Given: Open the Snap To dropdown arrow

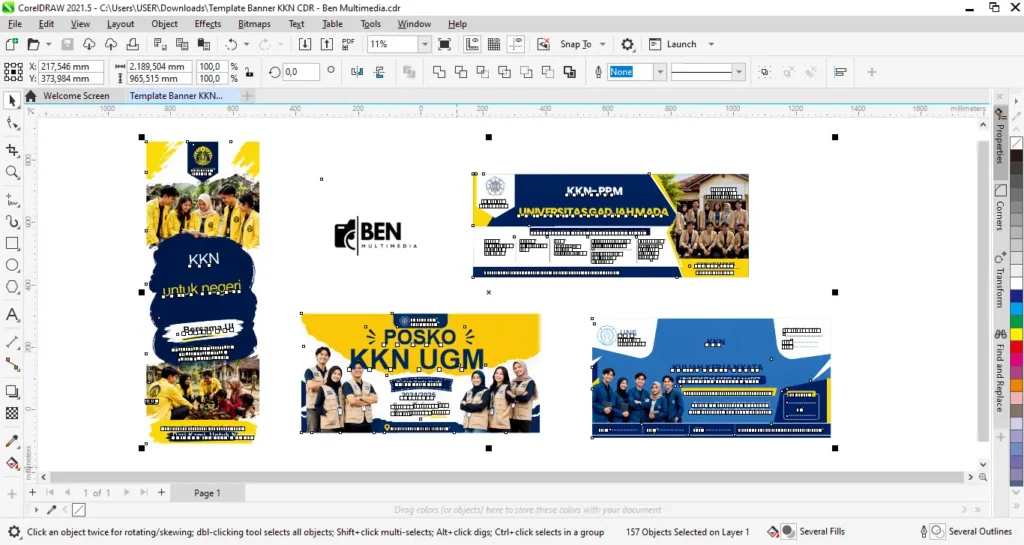Looking at the screenshot, I should pyautogui.click(x=602, y=44).
